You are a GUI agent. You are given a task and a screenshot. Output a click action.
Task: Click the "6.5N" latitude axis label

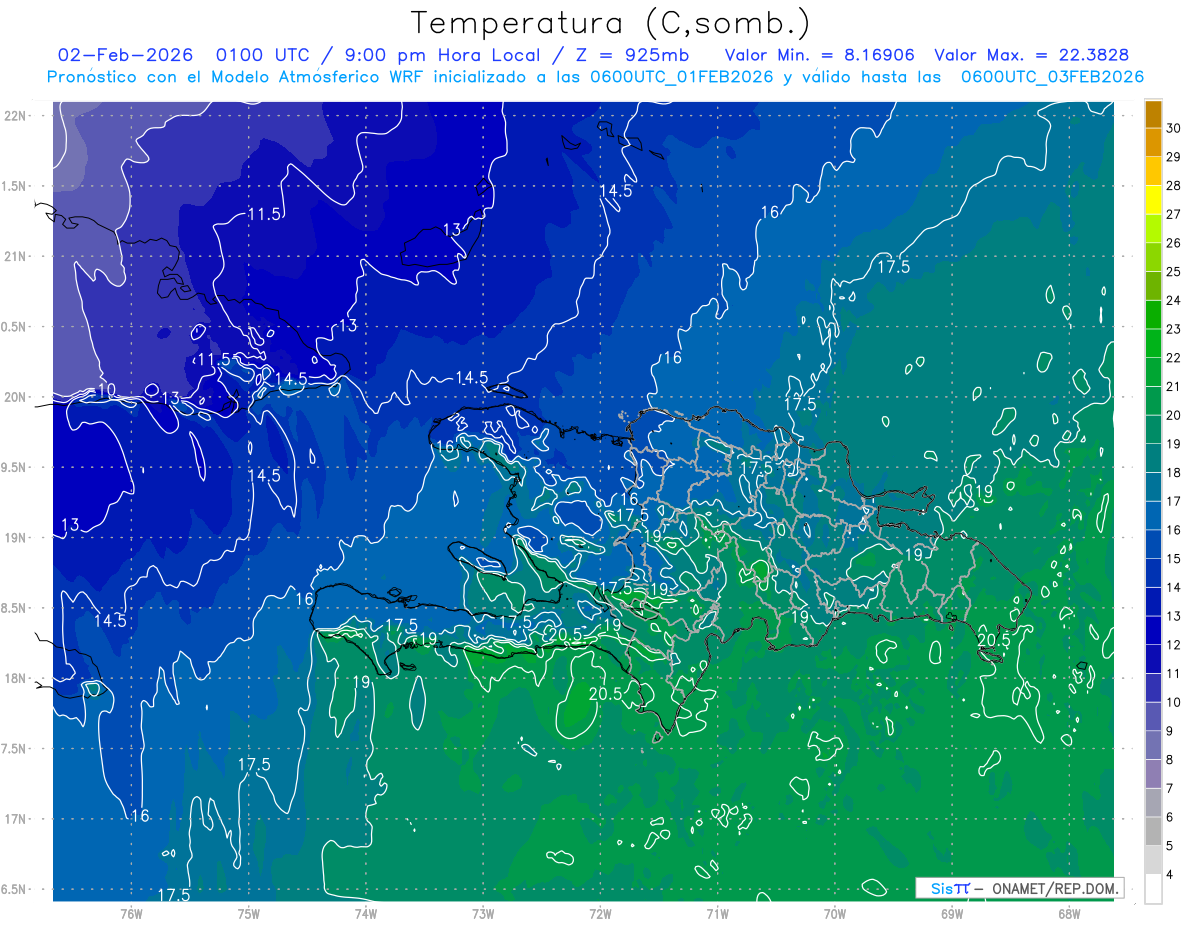click(x=15, y=889)
